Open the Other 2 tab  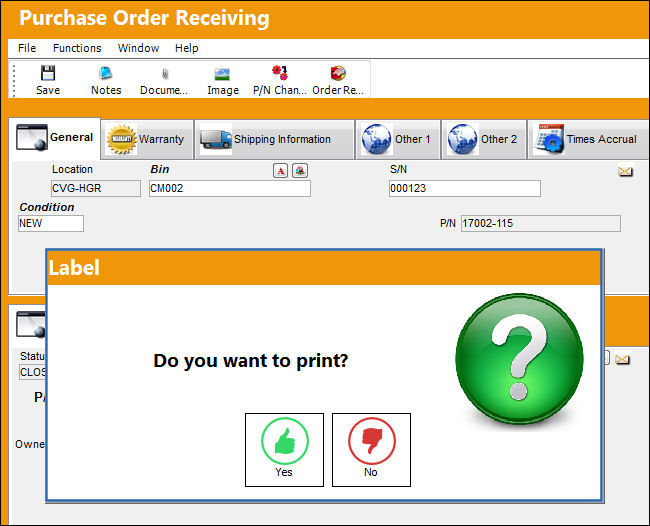(x=484, y=139)
